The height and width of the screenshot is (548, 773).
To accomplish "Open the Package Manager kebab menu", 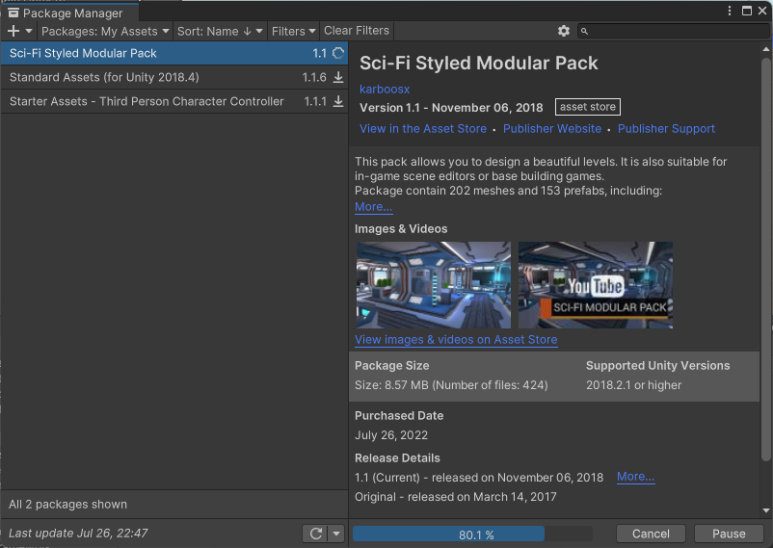I will pyautogui.click(x=730, y=11).
